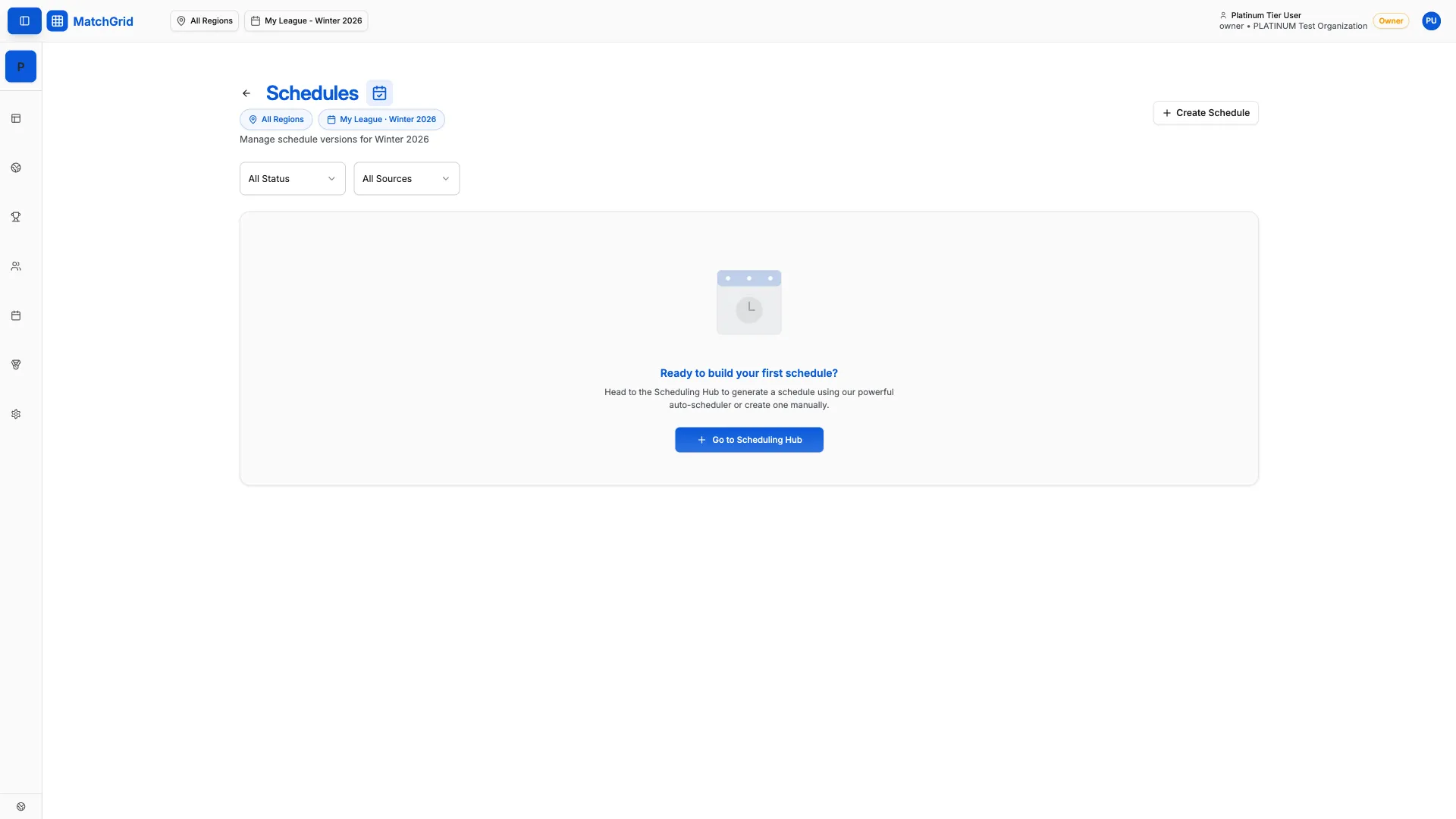Click the back arrow beside Schedules
Image resolution: width=1456 pixels, height=819 pixels.
point(246,93)
